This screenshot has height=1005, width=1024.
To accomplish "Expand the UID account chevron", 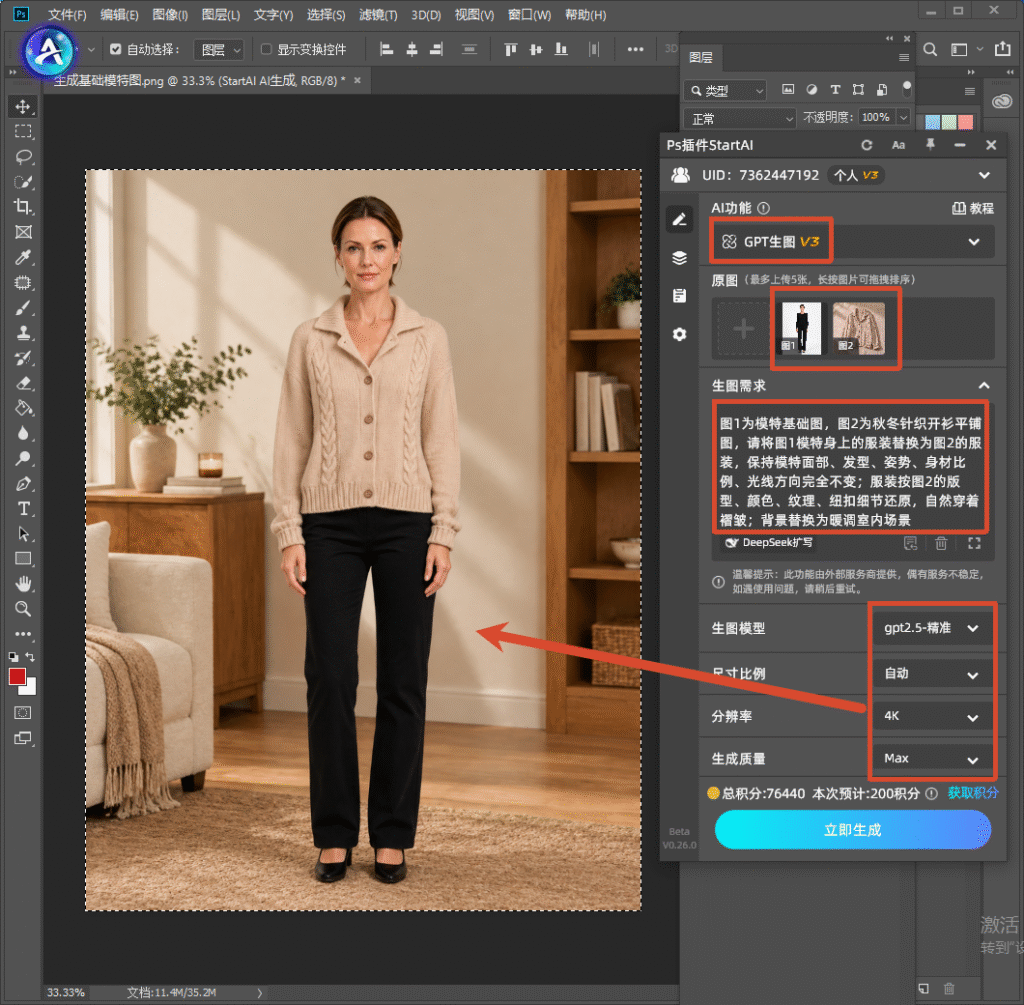I will point(984,175).
